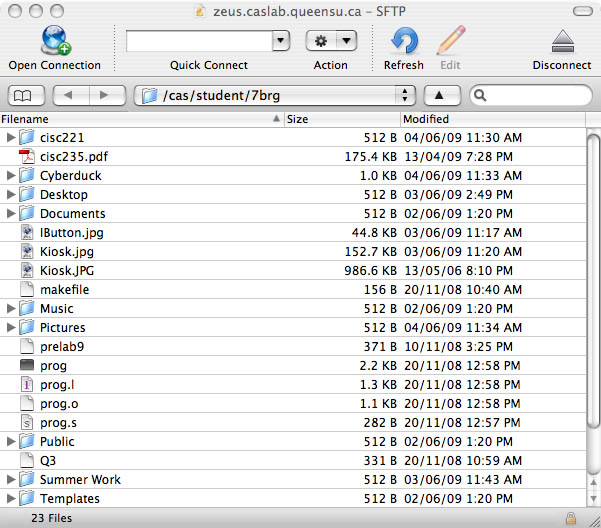Viewport: 601px width, 528px height.
Task: Click the Music folder icon
Action: (x=27, y=308)
